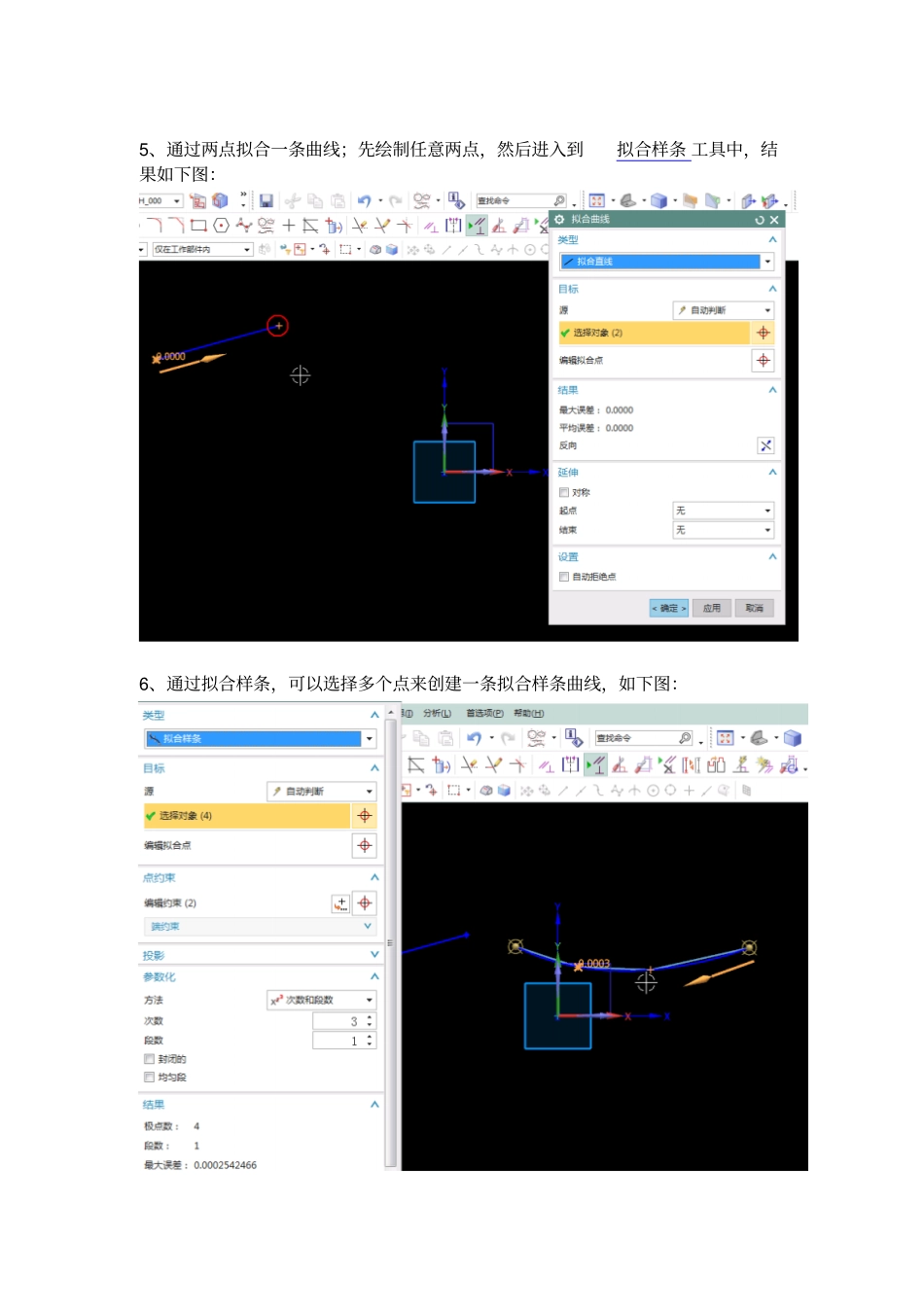Image resolution: width=924 pixels, height=1308 pixels.
Task: Select the polygon sketch tool in upper toolbar
Action: coord(221,226)
